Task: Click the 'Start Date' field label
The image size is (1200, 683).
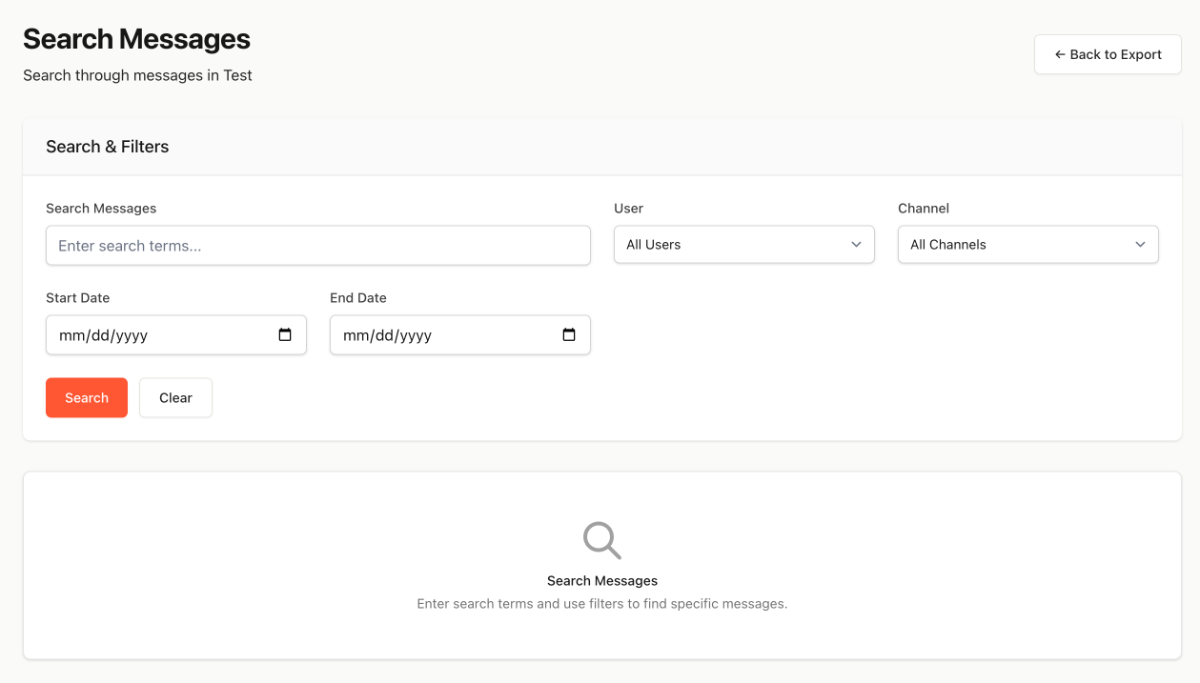Action: point(78,297)
